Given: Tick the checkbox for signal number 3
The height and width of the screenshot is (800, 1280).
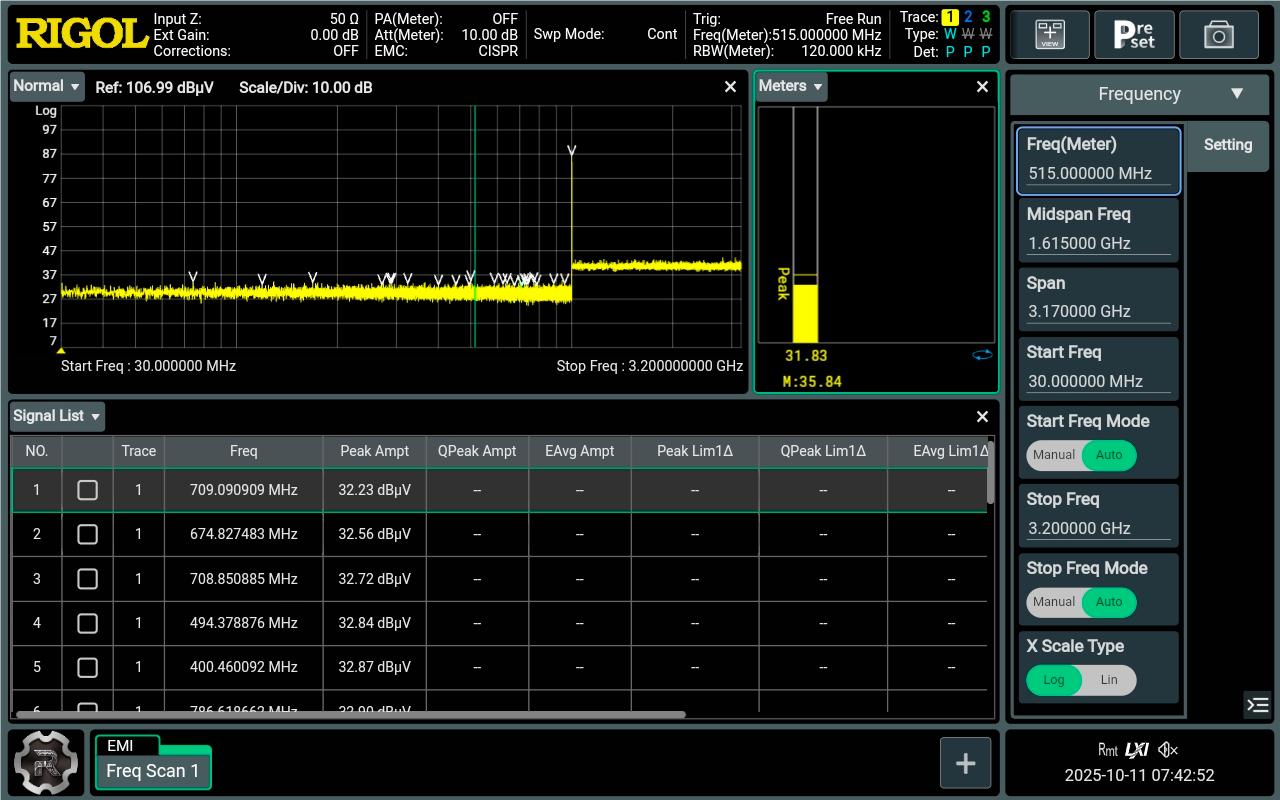Looking at the screenshot, I should click(x=88, y=579).
